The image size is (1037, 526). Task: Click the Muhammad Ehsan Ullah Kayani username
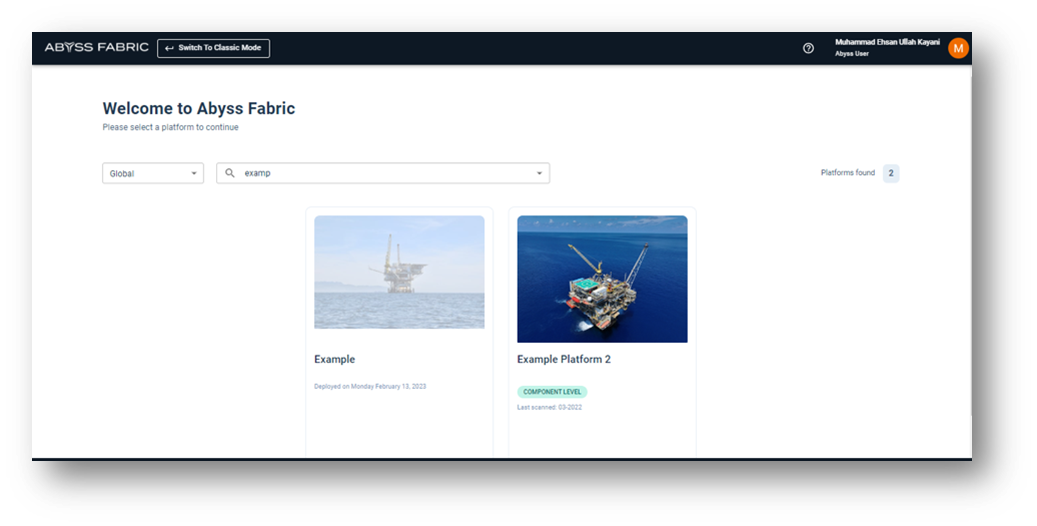pyautogui.click(x=887, y=42)
